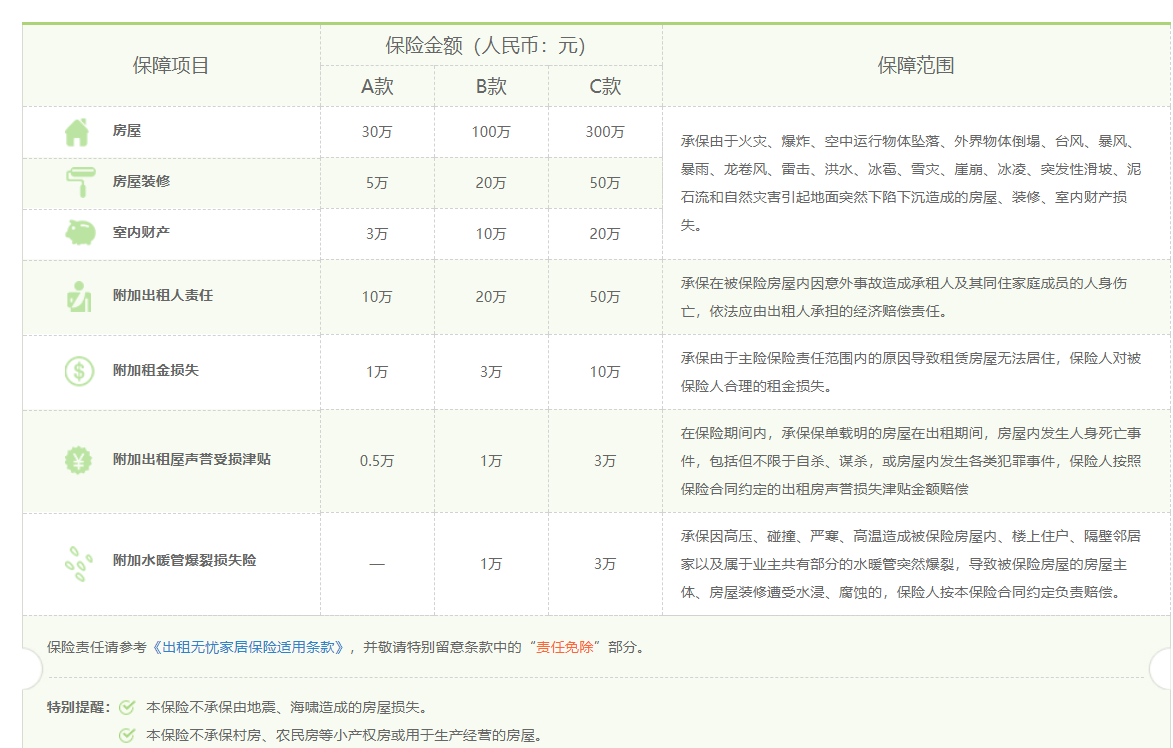Open the 《出租无忧家居保险适用条款》 link
The width and height of the screenshot is (1173, 748).
(x=251, y=647)
